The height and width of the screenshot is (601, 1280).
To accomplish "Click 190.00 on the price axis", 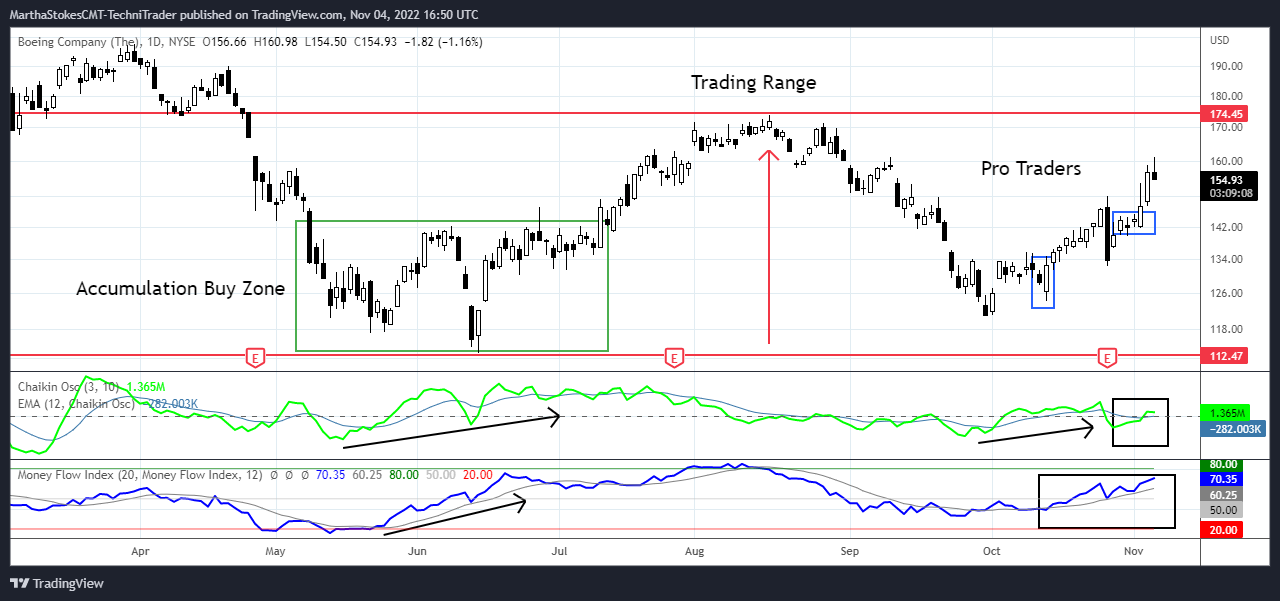I will click(1226, 67).
